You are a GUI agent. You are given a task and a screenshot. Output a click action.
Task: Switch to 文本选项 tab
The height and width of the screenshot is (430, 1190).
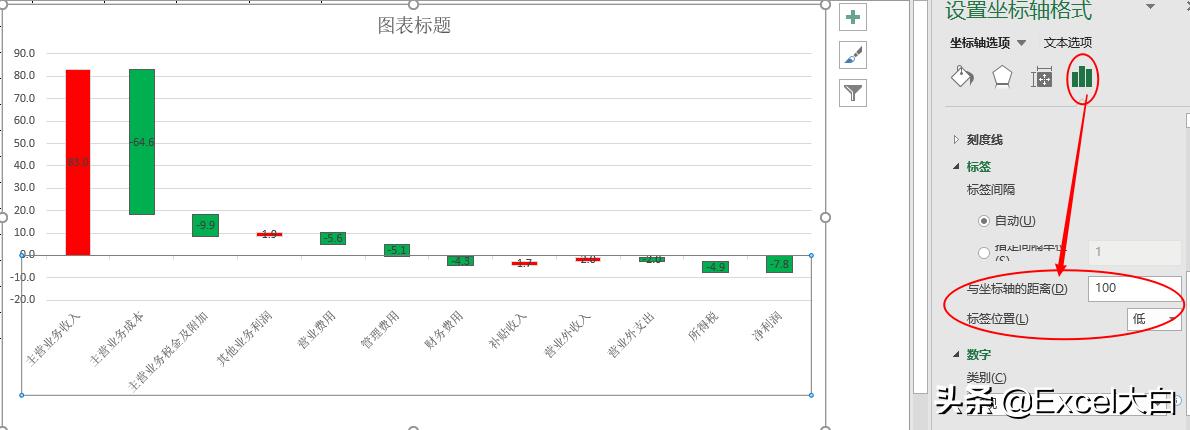coord(1068,42)
